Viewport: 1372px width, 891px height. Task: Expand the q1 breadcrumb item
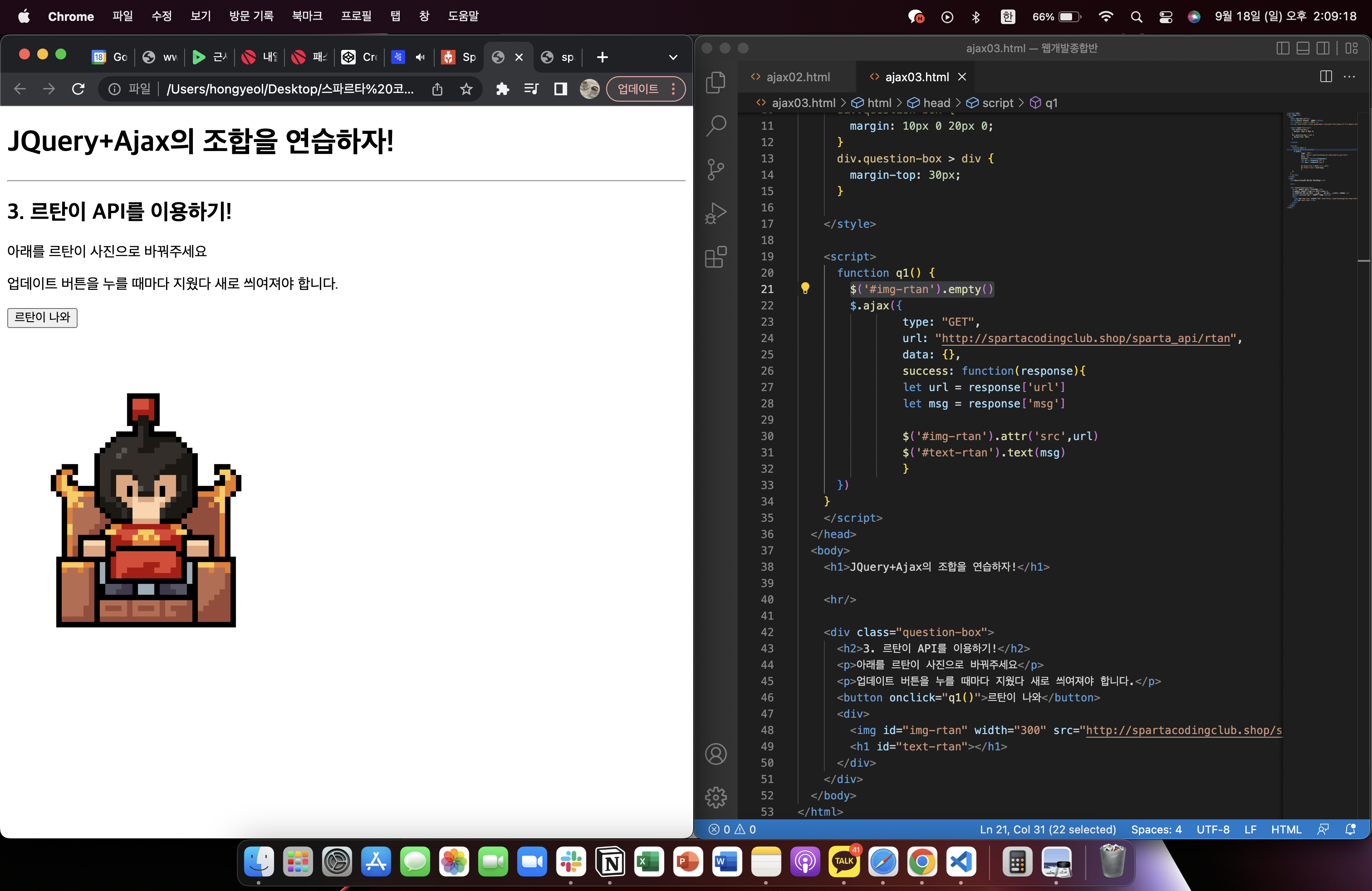pyautogui.click(x=1044, y=103)
